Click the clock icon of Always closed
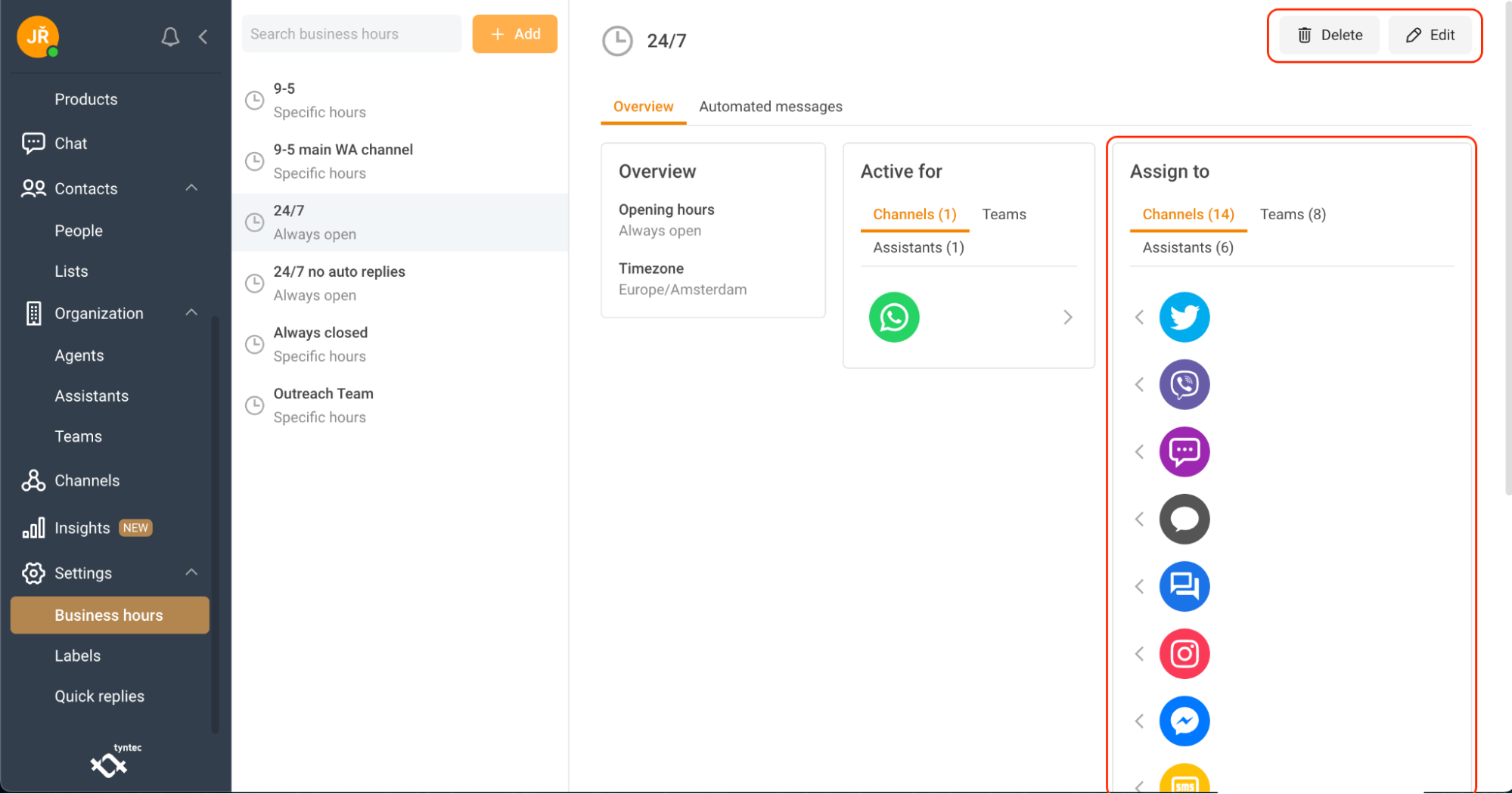 point(255,344)
